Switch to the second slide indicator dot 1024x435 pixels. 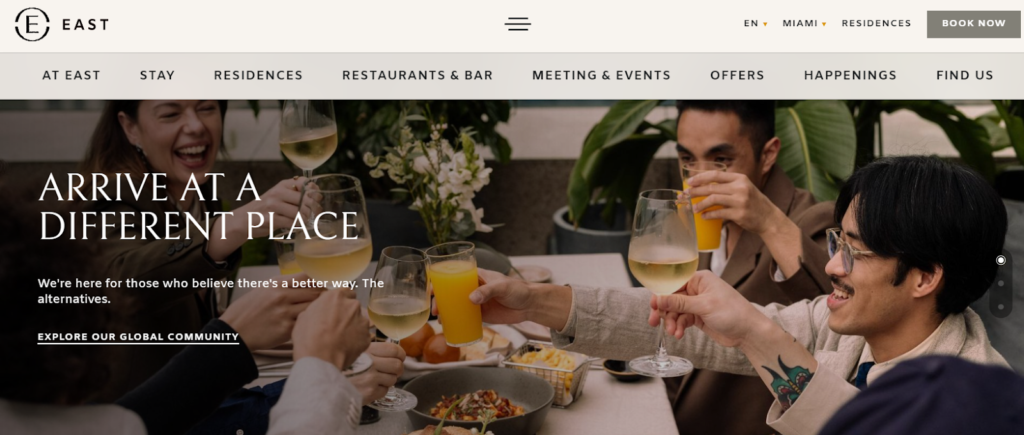tap(1000, 283)
